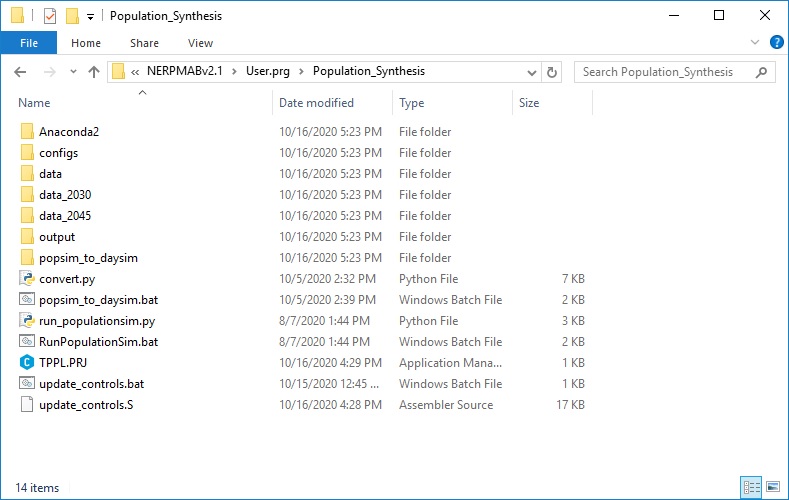The image size is (789, 500).
Task: Sort files by Date modified column
Action: (316, 103)
